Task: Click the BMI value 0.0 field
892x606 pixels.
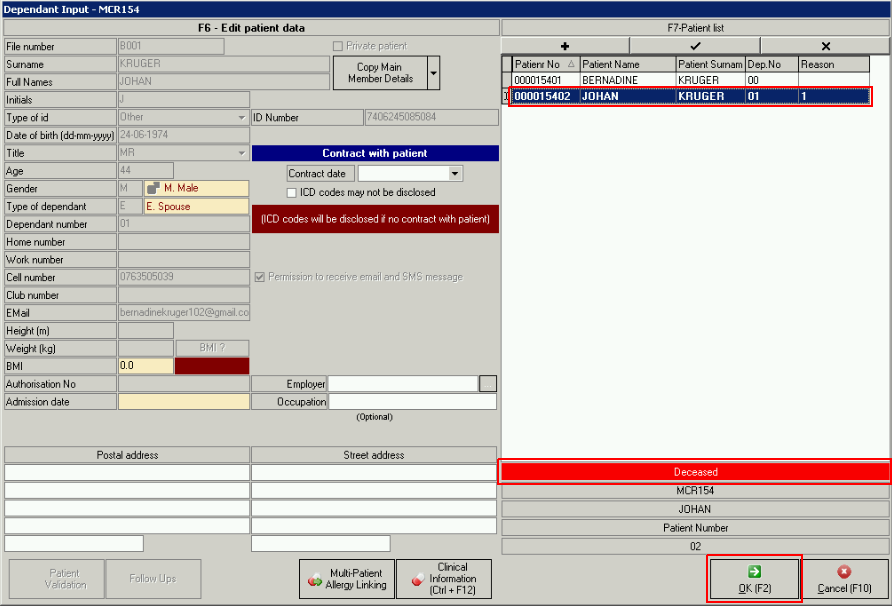Action: 146,366
